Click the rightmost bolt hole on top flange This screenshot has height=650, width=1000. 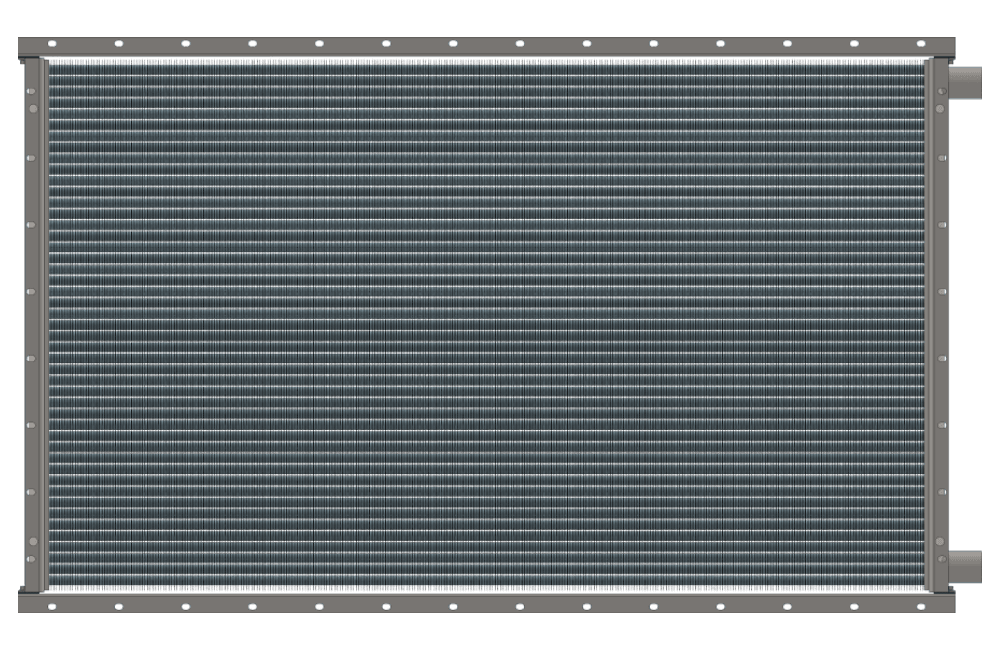pos(921,44)
